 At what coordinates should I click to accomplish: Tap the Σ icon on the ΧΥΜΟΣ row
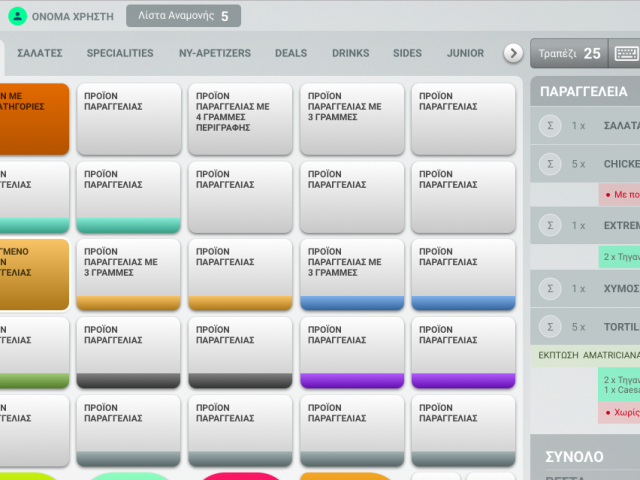click(x=550, y=289)
